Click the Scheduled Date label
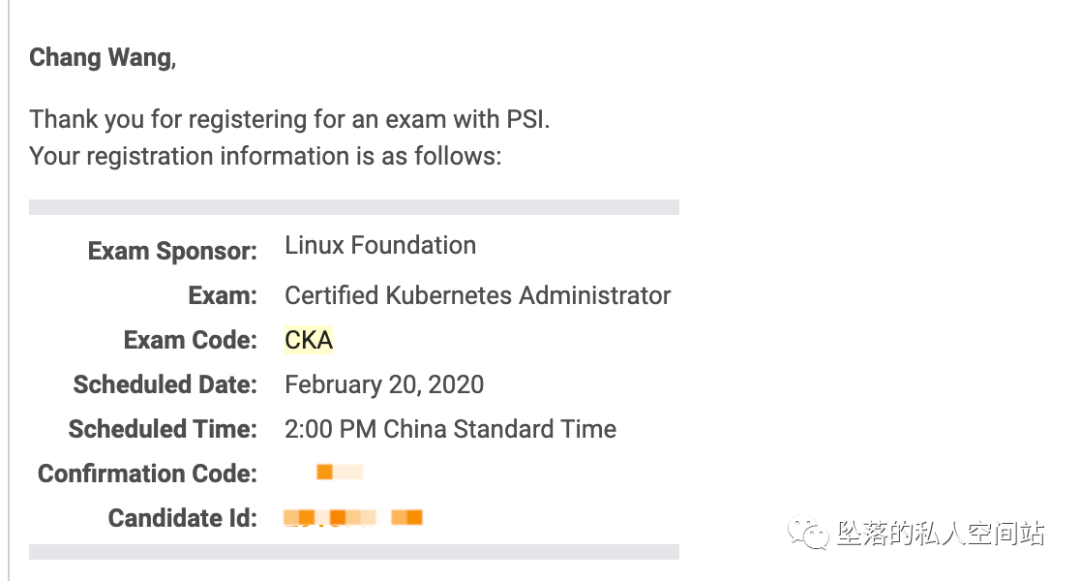This screenshot has height=581, width=1080. (x=165, y=385)
